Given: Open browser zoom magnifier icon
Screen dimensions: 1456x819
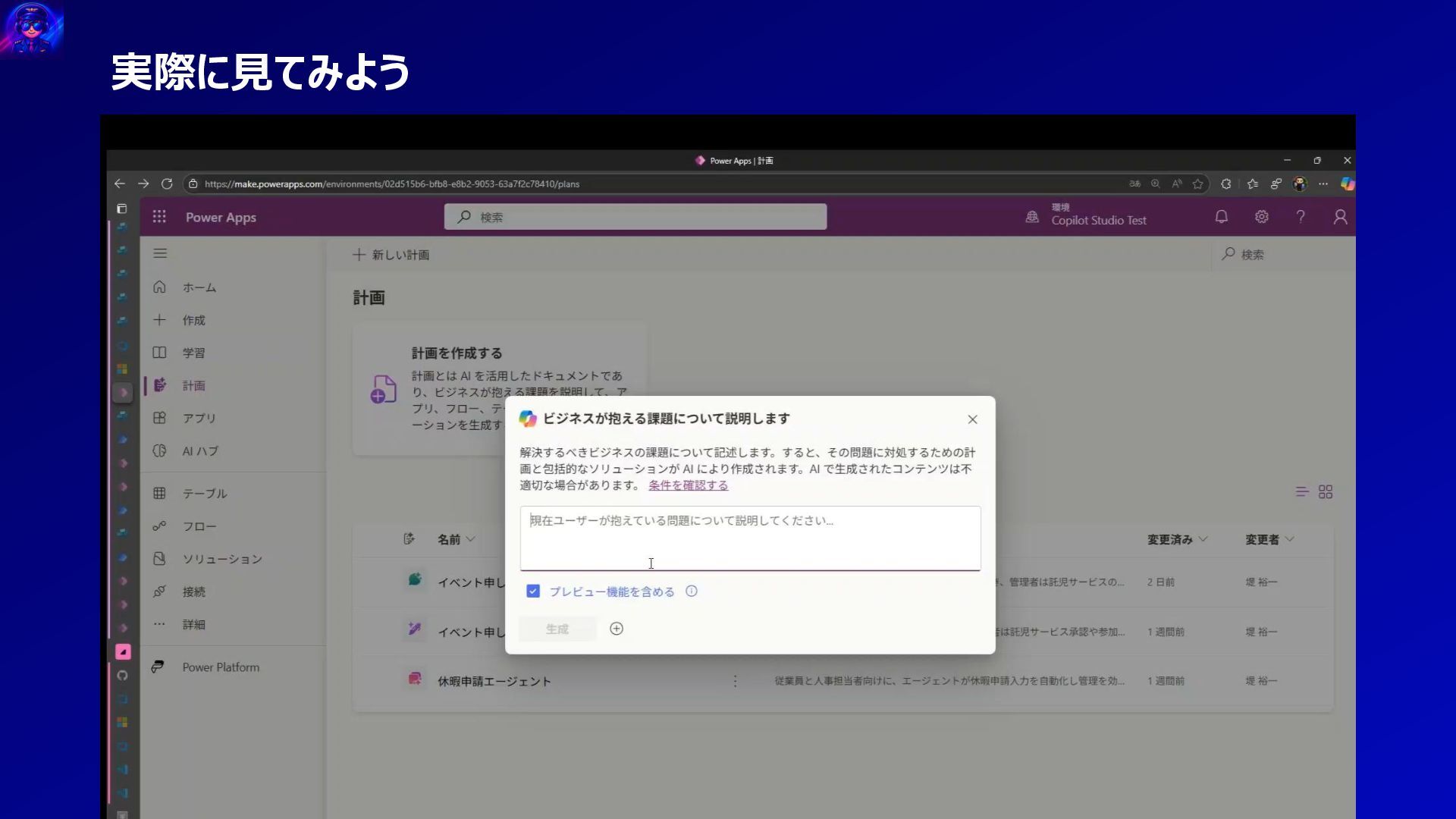Looking at the screenshot, I should coord(1155,184).
